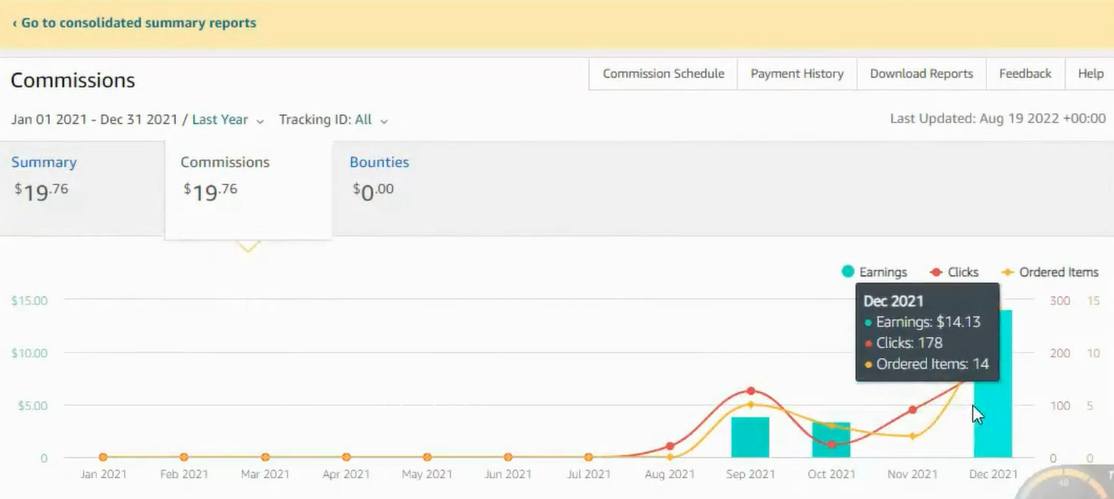The image size is (1114, 499).
Task: Click the Jul 2021 data point
Action: 589,457
